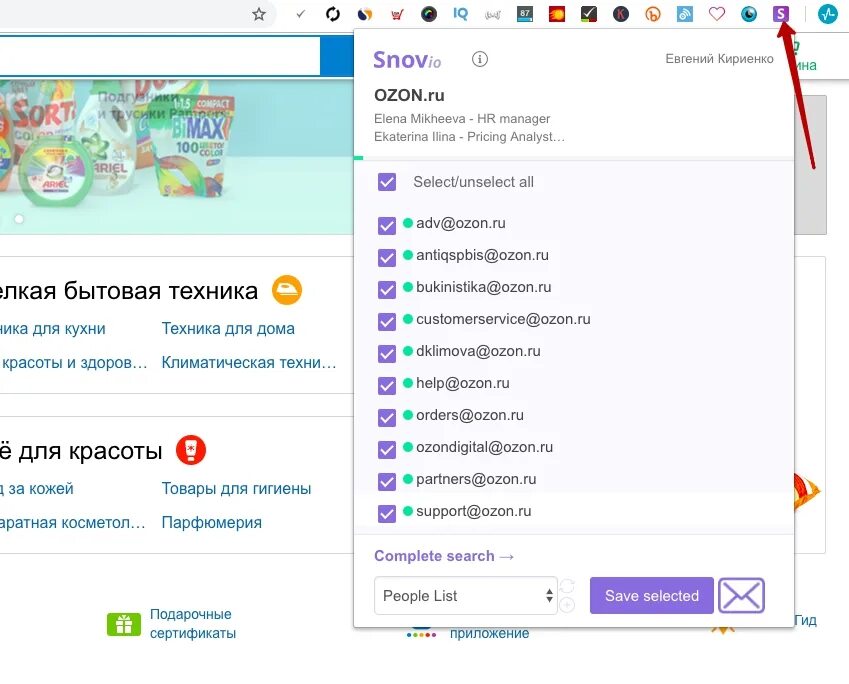
Task: Click the customerservice@ozon.ru email text
Action: coord(503,319)
